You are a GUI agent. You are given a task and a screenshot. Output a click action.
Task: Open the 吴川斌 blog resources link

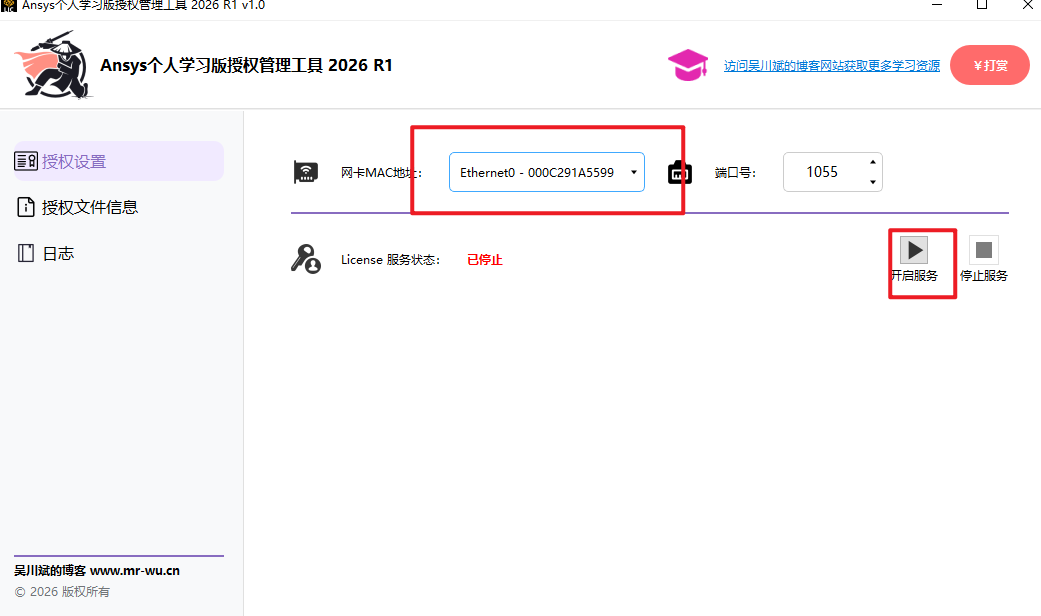click(x=832, y=66)
